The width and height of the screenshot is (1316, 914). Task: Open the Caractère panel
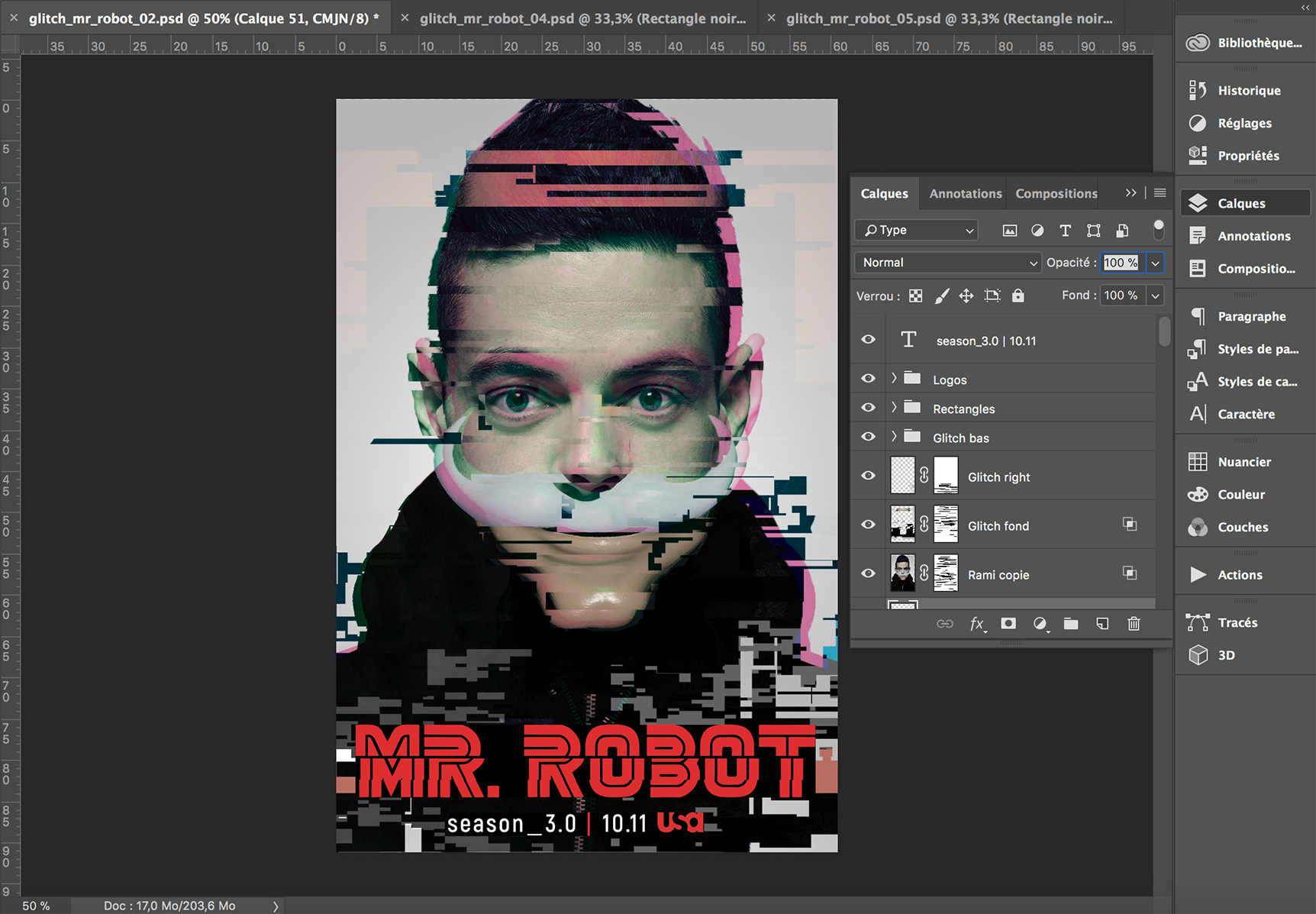(1245, 415)
